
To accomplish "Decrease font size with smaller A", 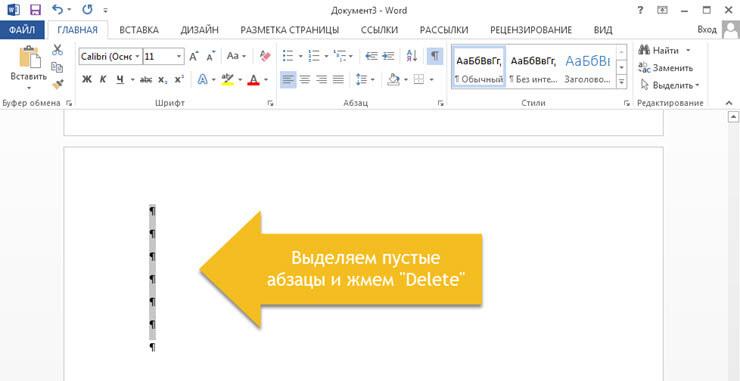I will [210, 56].
